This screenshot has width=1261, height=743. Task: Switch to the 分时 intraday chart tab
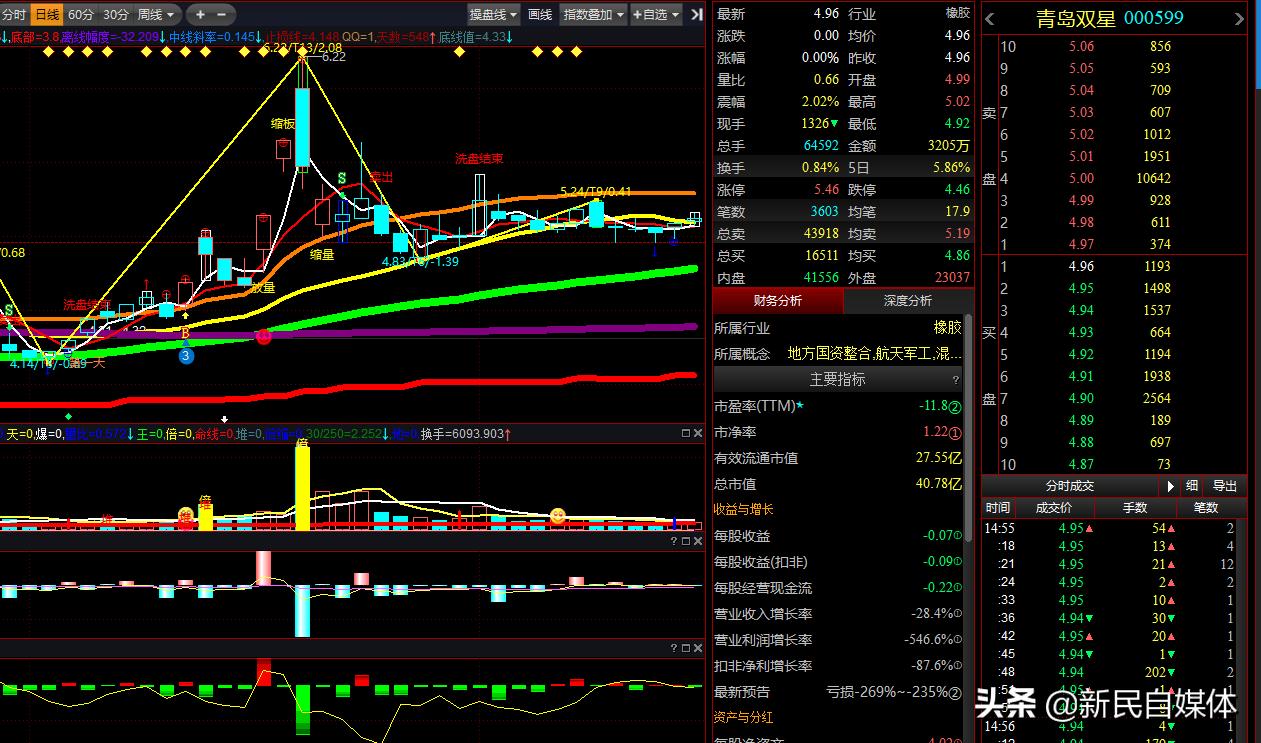[14, 14]
